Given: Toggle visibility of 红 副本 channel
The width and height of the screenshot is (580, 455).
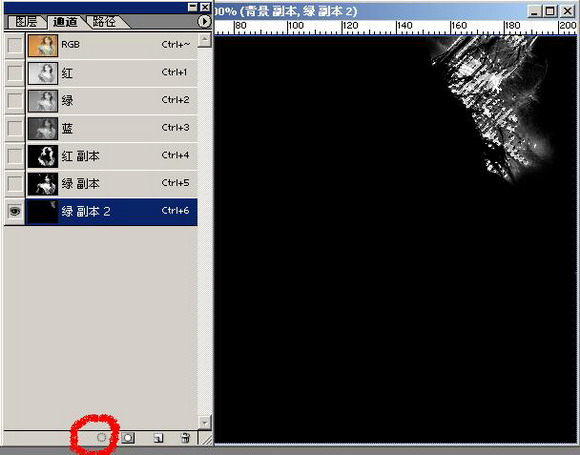Looking at the screenshot, I should click(15, 156).
